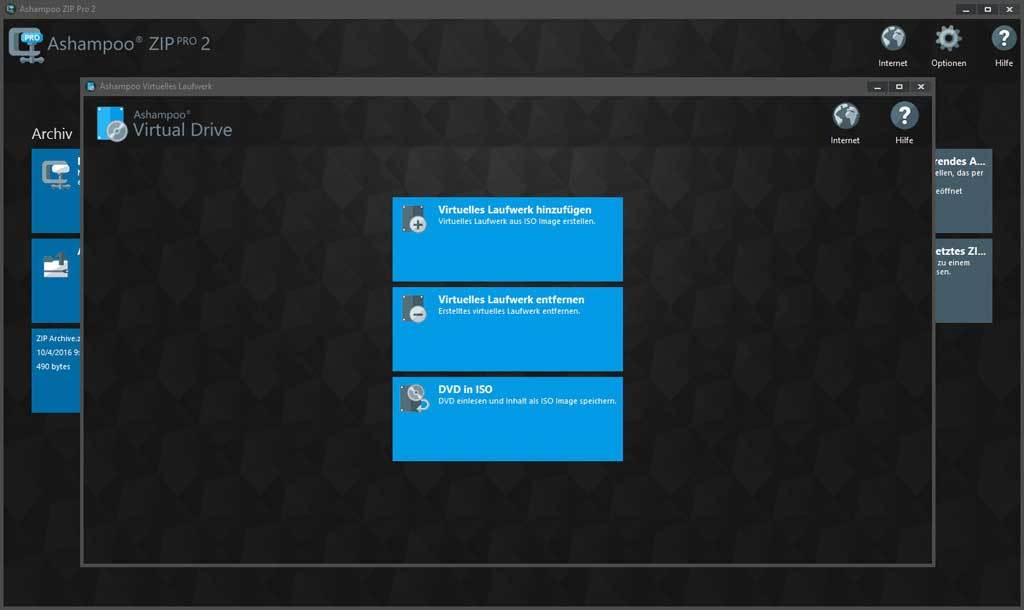Click 'Erstelltes virtuelles Laufwerk entfernen.' description
Image resolution: width=1024 pixels, height=610 pixels.
[509, 311]
